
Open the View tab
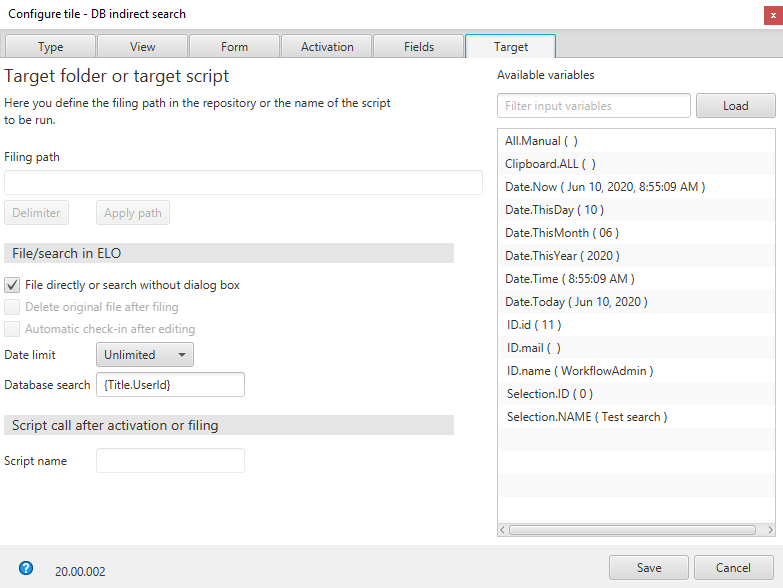coord(142,47)
